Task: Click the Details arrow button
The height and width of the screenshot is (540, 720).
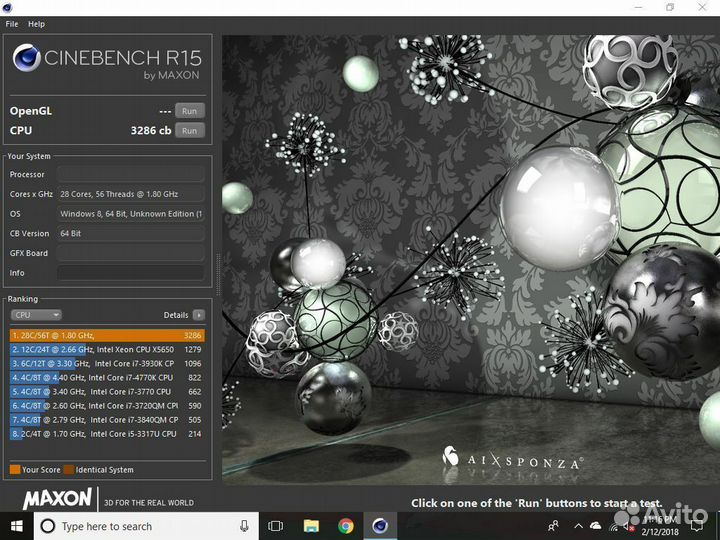Action: tap(199, 315)
